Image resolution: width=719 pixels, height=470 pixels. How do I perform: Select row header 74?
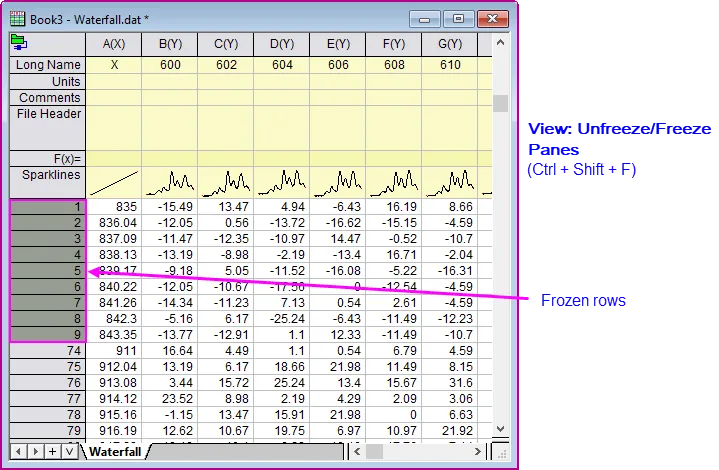[x=48, y=351]
